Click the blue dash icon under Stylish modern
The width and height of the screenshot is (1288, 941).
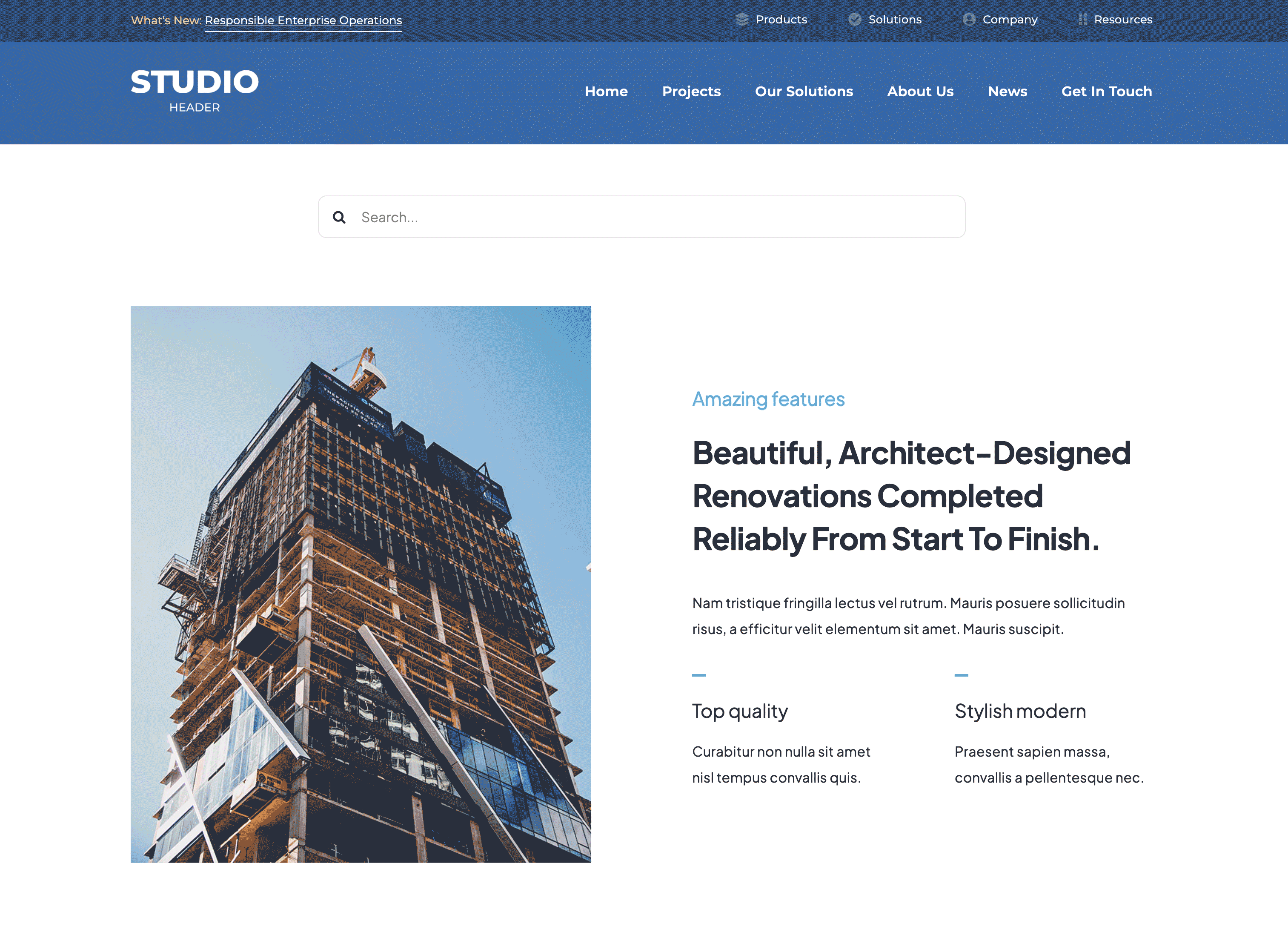(960, 675)
